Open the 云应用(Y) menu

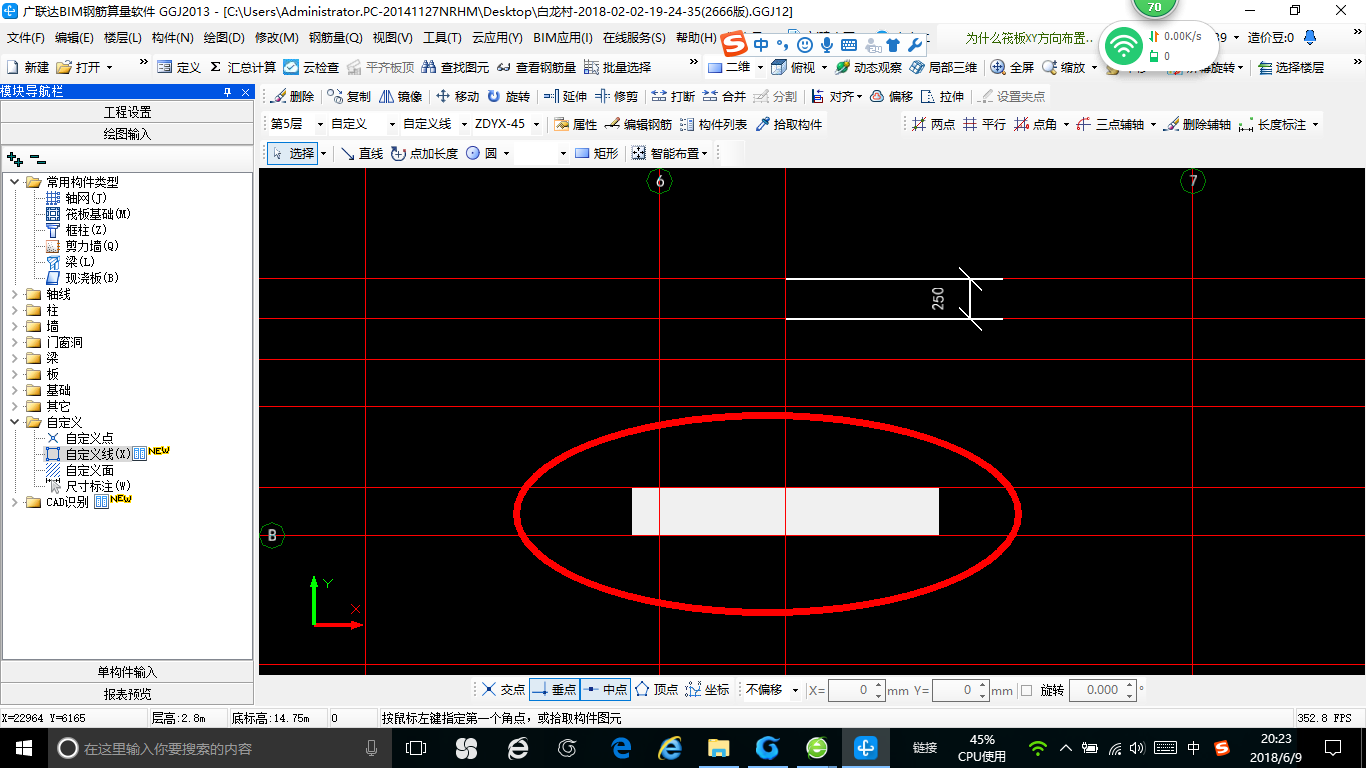click(497, 38)
